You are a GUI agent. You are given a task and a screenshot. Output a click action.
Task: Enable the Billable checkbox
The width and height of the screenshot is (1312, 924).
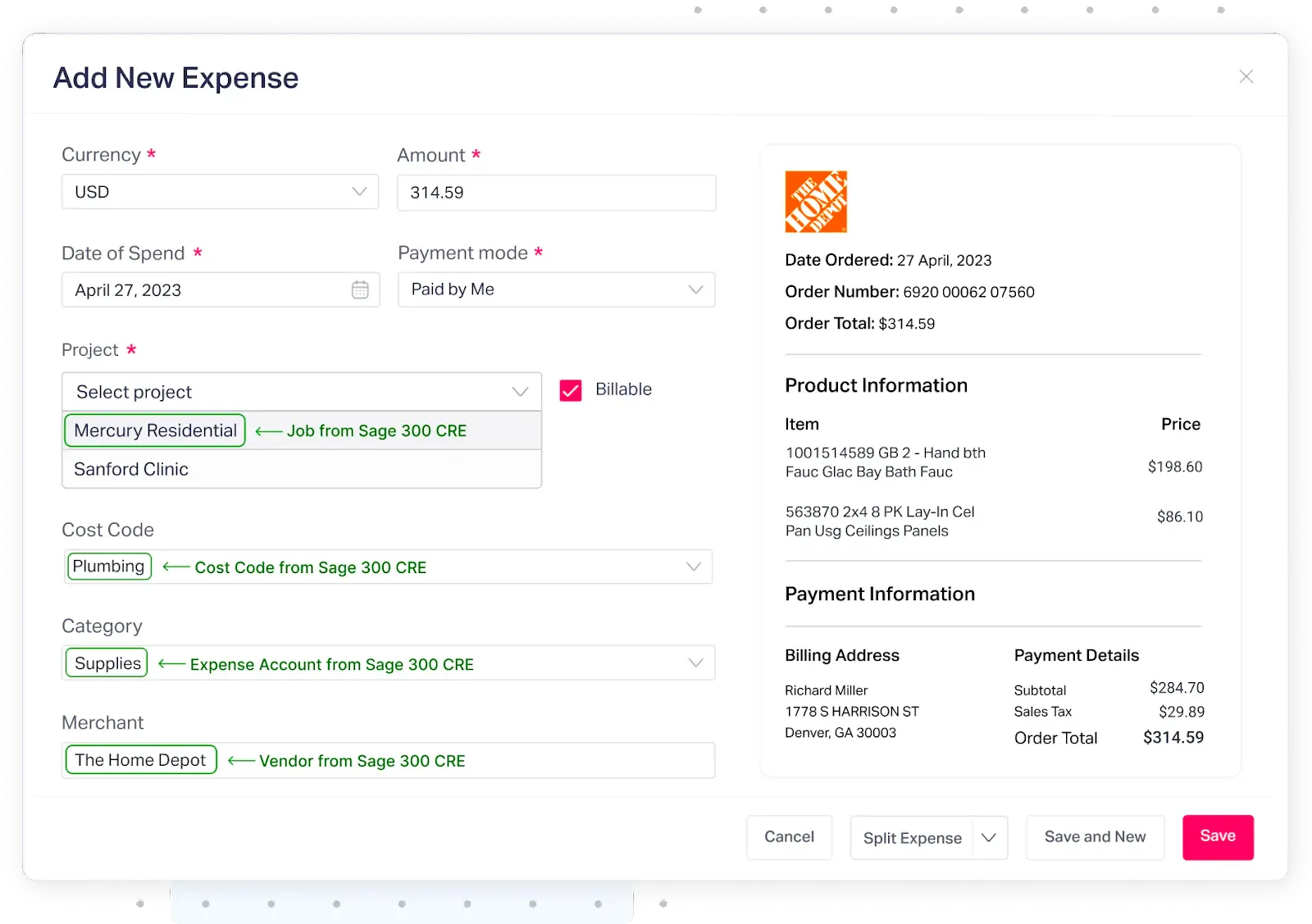pyautogui.click(x=570, y=390)
